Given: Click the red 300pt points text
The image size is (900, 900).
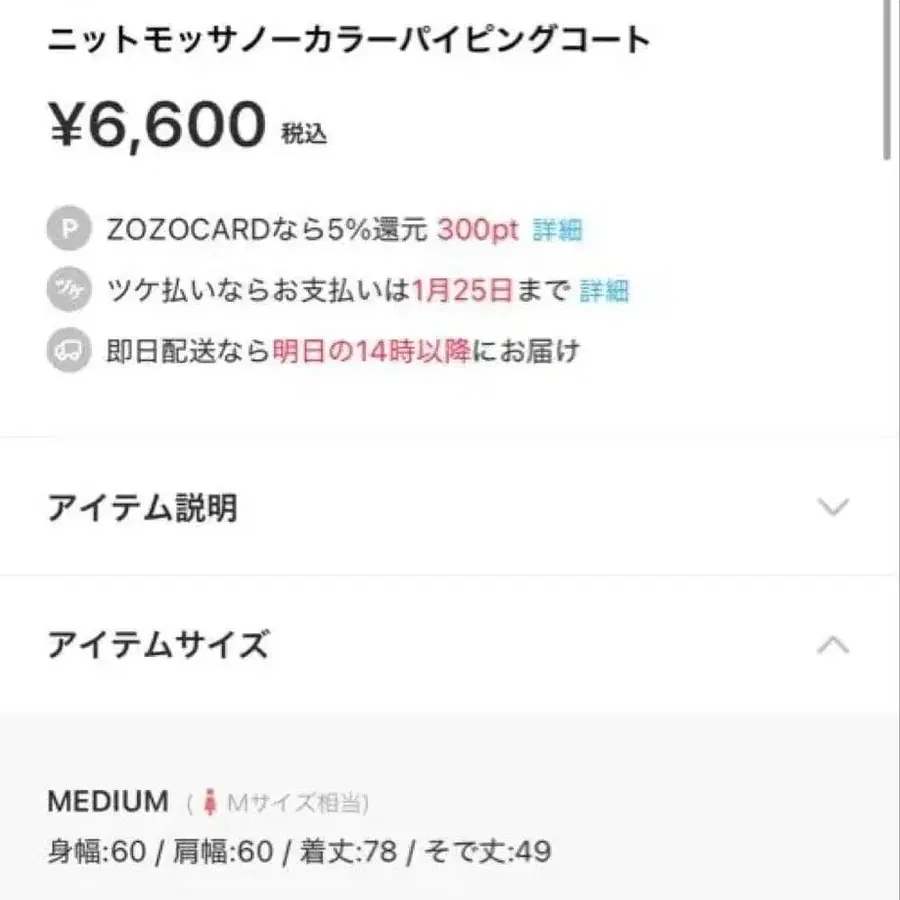Looking at the screenshot, I should pos(478,229).
